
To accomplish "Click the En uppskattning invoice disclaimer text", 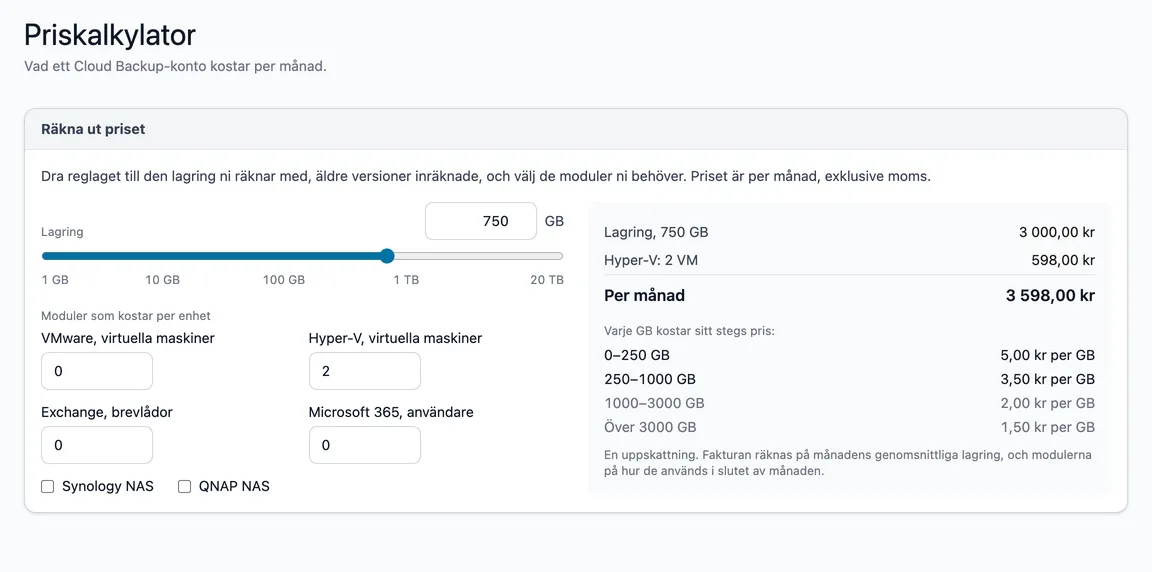I will pyautogui.click(x=848, y=463).
